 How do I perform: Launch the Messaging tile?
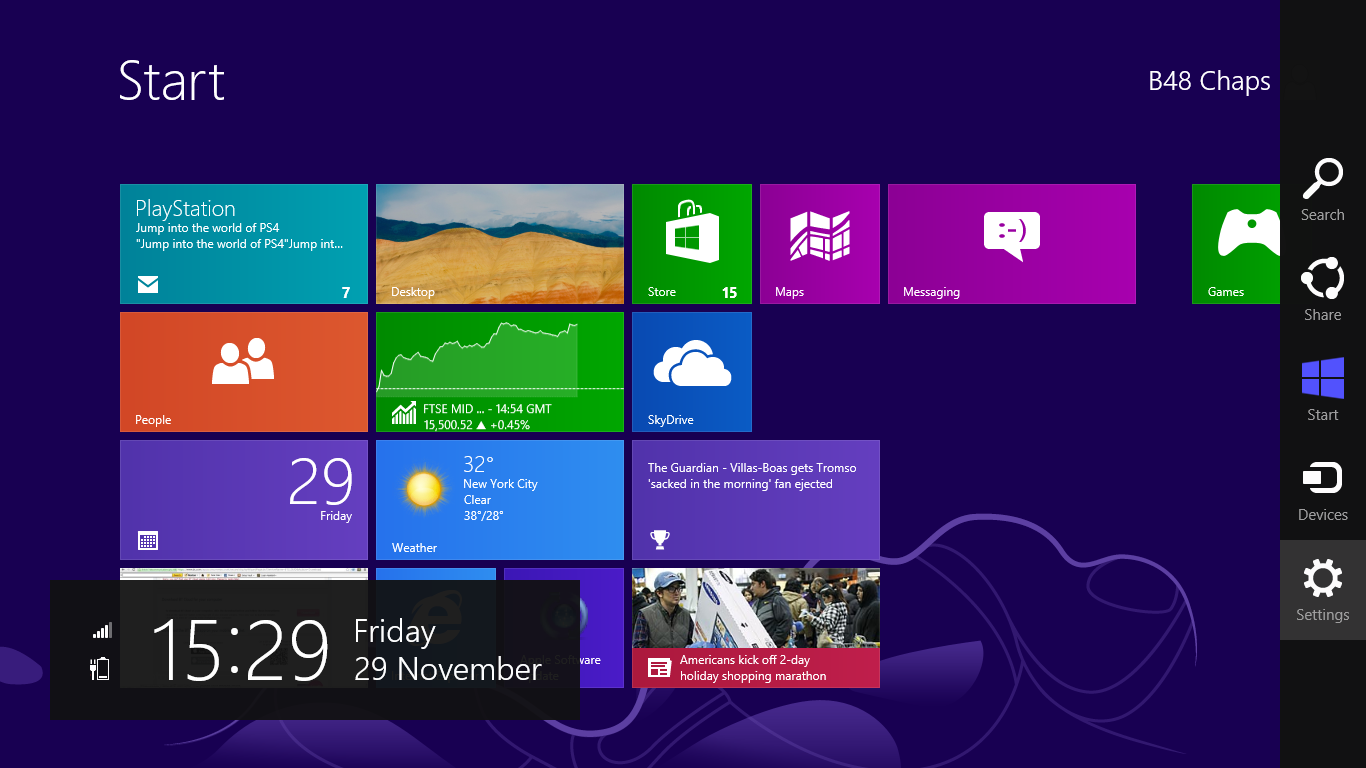pos(1012,244)
